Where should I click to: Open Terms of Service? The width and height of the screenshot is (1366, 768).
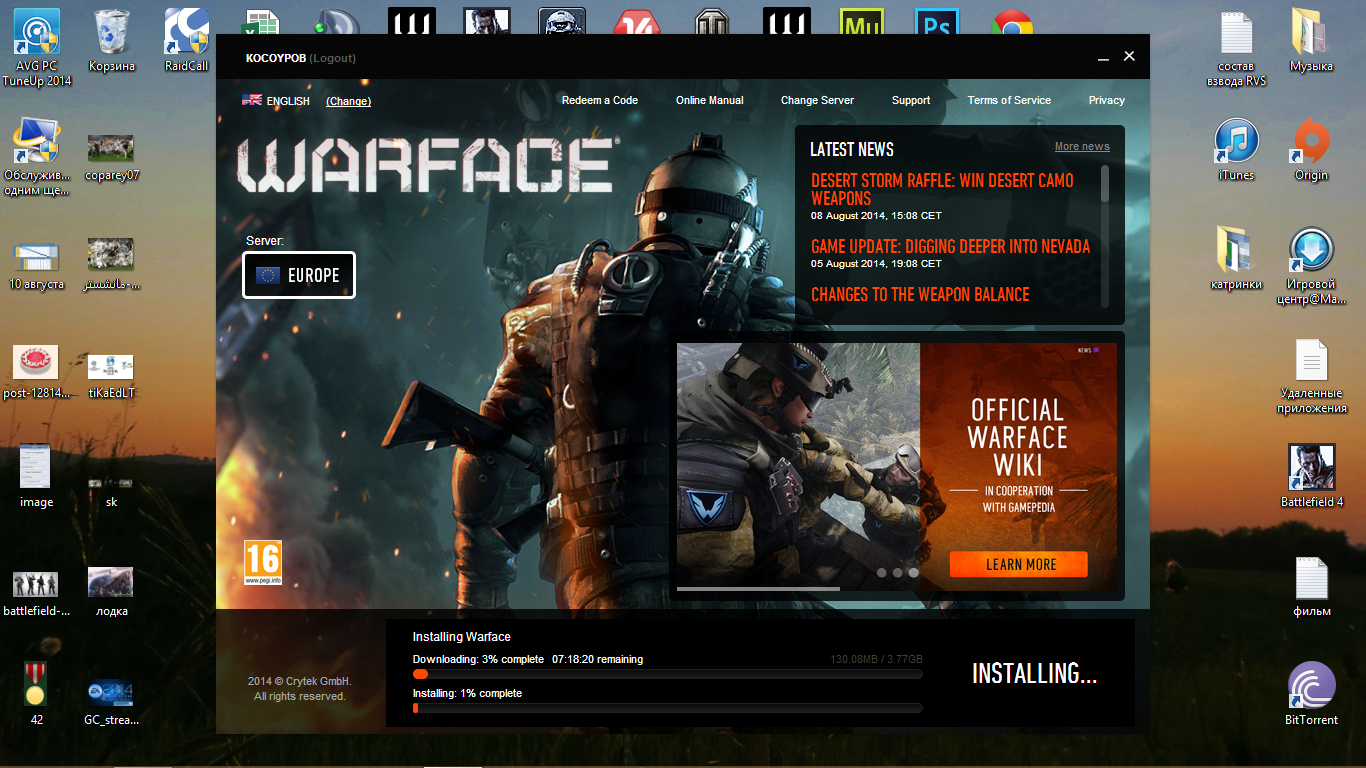point(1009,100)
